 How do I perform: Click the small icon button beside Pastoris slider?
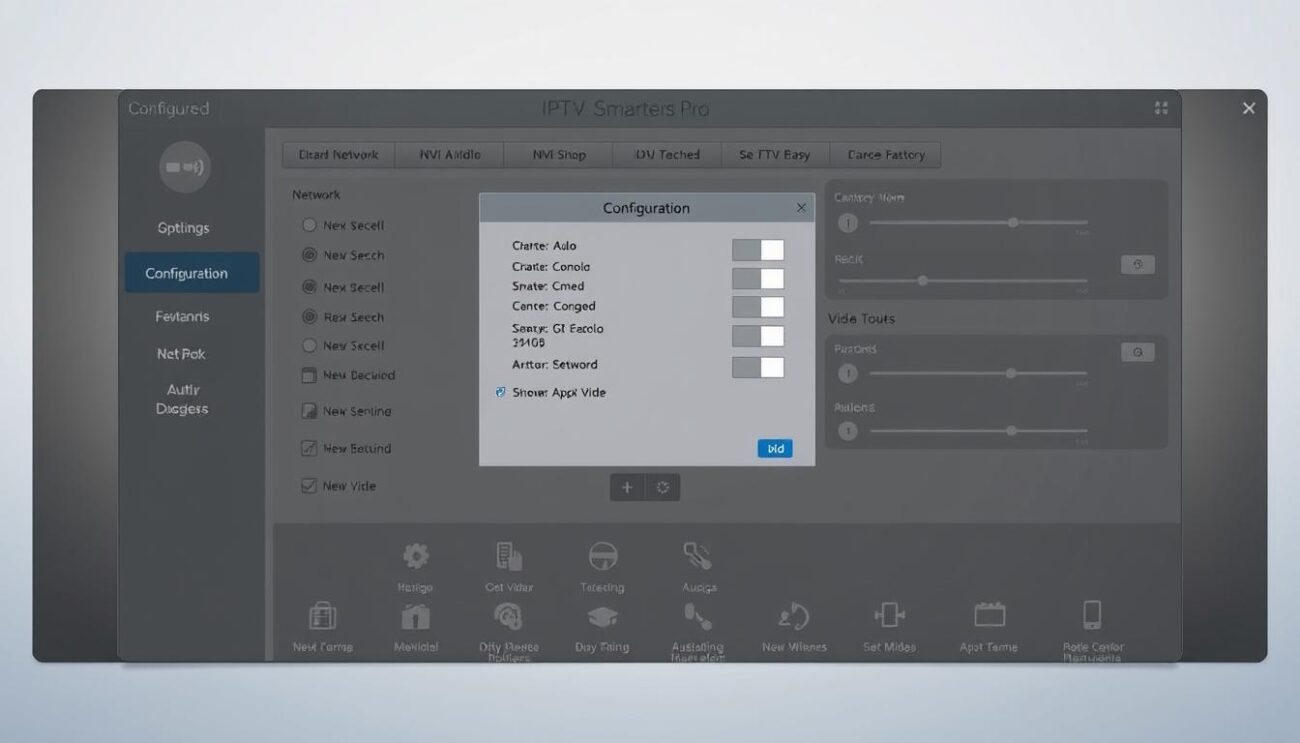coord(1137,352)
